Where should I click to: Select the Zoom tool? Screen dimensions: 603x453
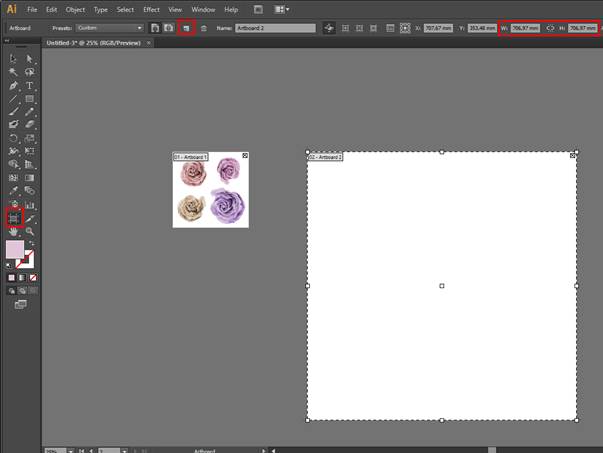point(30,231)
